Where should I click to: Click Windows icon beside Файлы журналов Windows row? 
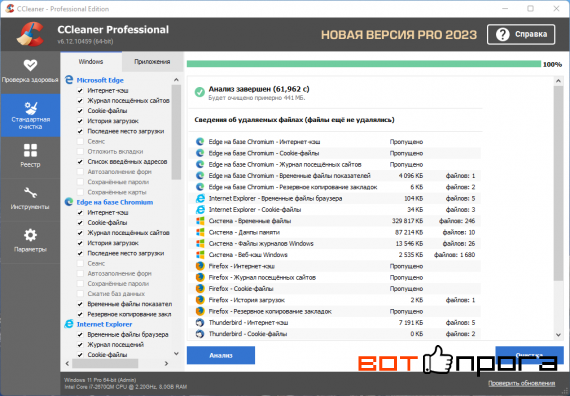click(200, 243)
